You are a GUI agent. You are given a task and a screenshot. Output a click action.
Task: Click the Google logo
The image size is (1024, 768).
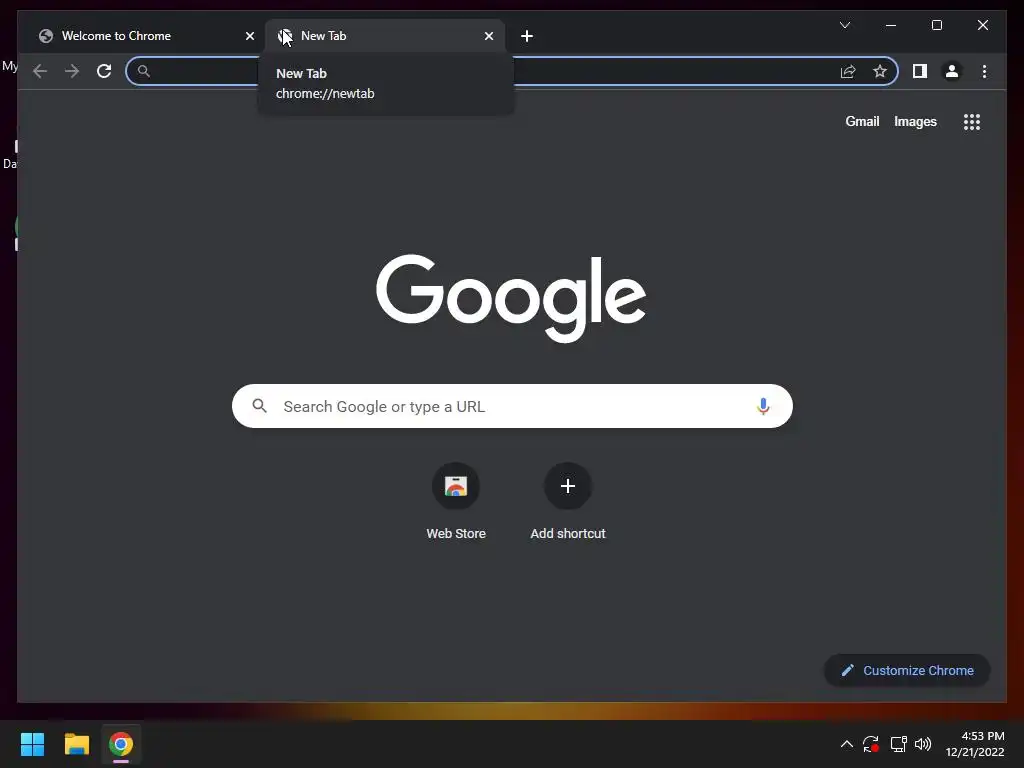(x=511, y=298)
